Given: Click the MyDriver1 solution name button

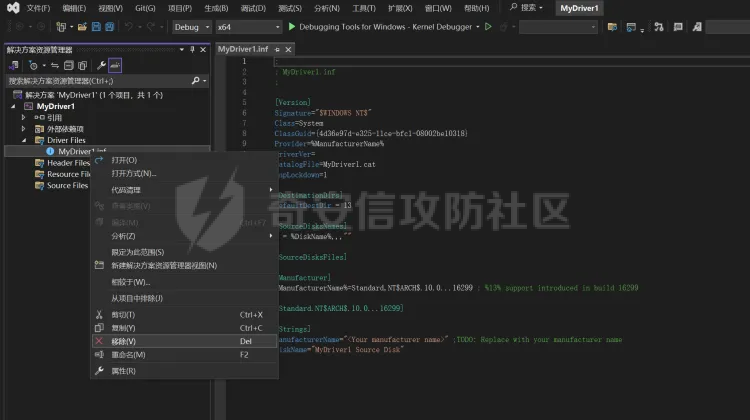Looking at the screenshot, I should (579, 8).
